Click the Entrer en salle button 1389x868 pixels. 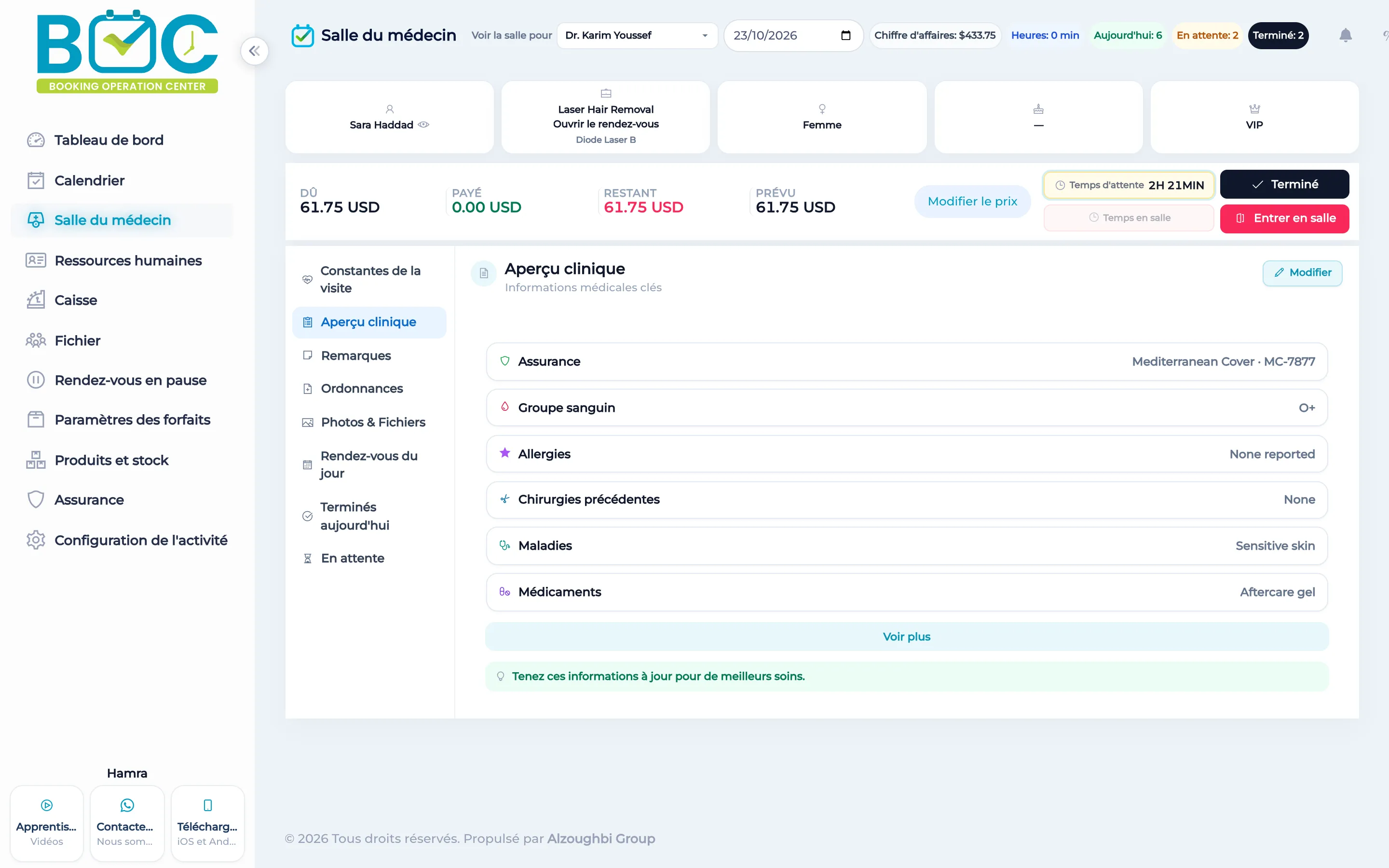[1284, 218]
